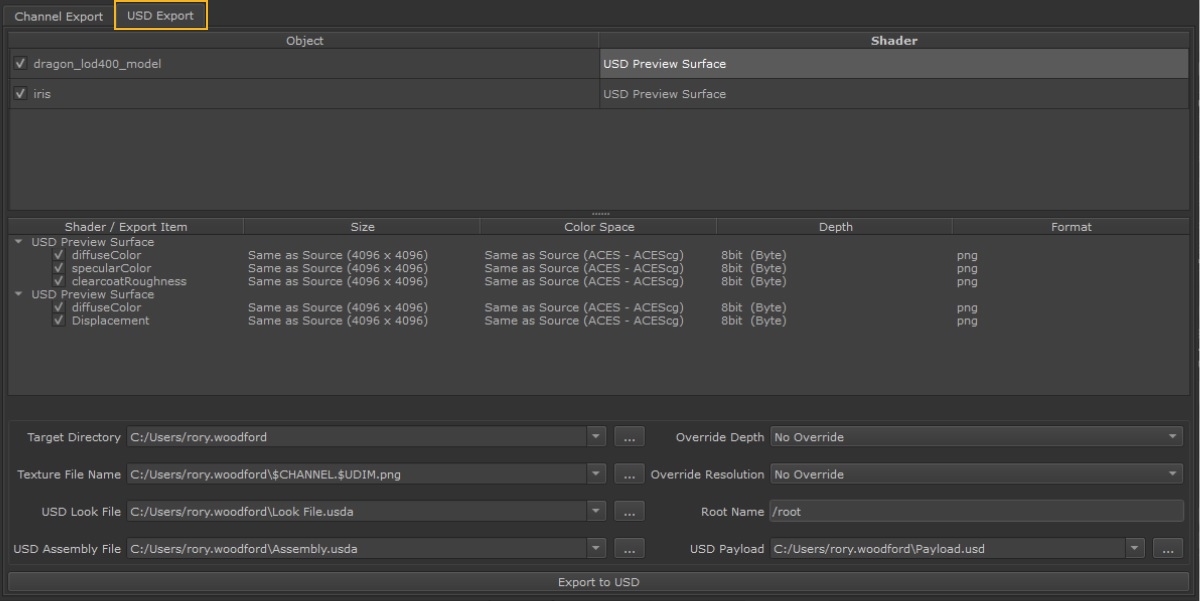Click the USD Assembly File path field
Screen dimensions: 1200x601
click(357, 548)
